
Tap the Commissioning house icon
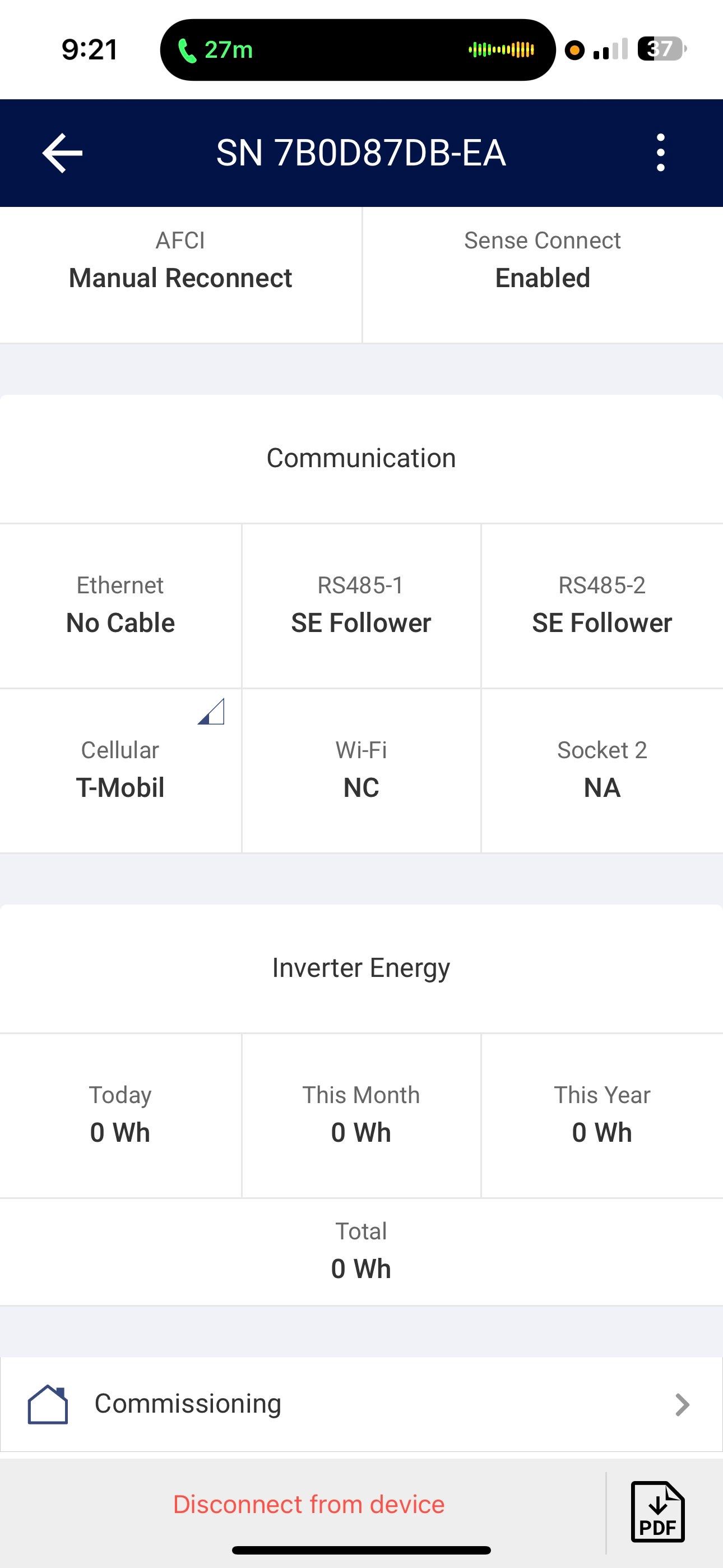48,1404
